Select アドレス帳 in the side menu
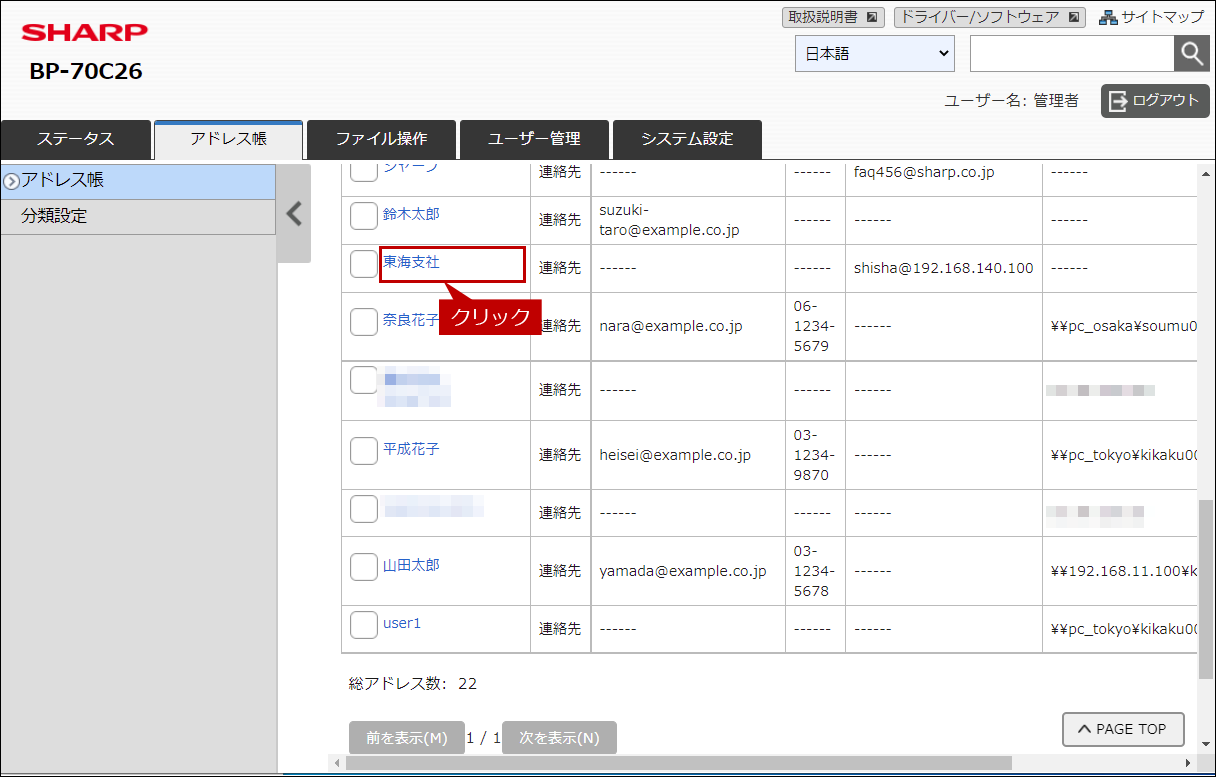Image resolution: width=1216 pixels, height=777 pixels. (138, 181)
